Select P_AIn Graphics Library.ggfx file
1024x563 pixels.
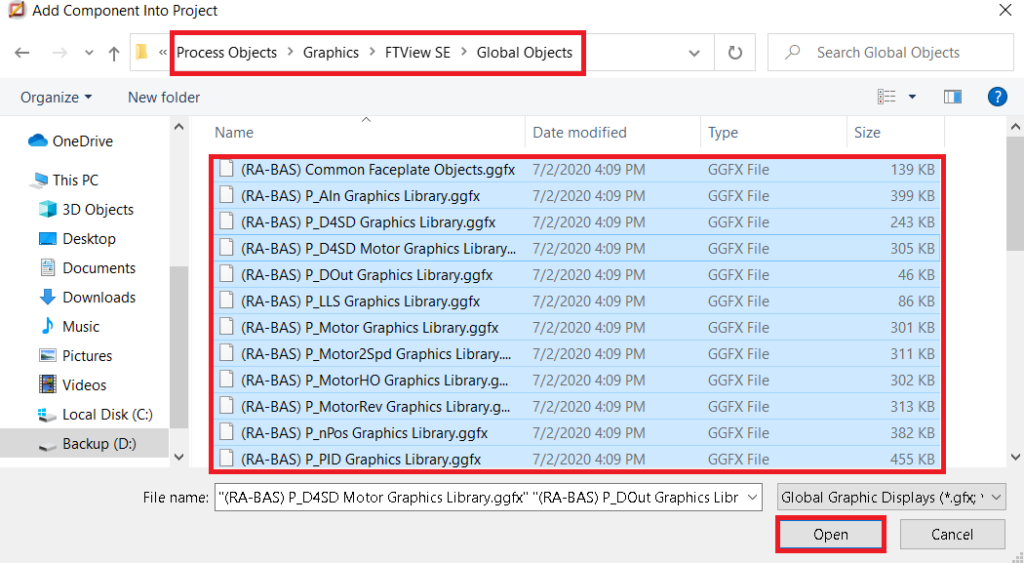click(x=577, y=196)
